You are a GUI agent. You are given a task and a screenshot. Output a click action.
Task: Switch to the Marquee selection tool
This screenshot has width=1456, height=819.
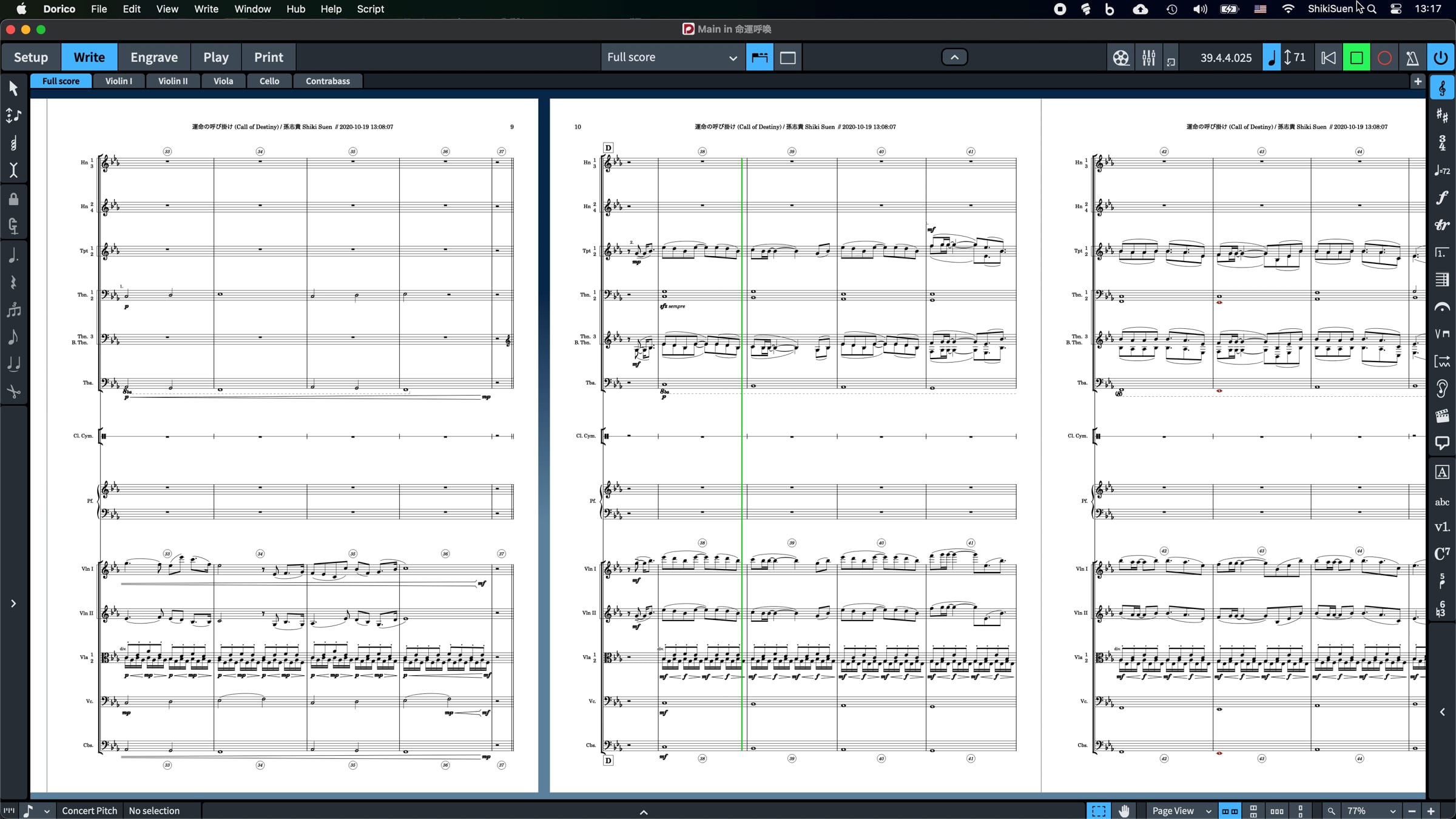click(1099, 811)
